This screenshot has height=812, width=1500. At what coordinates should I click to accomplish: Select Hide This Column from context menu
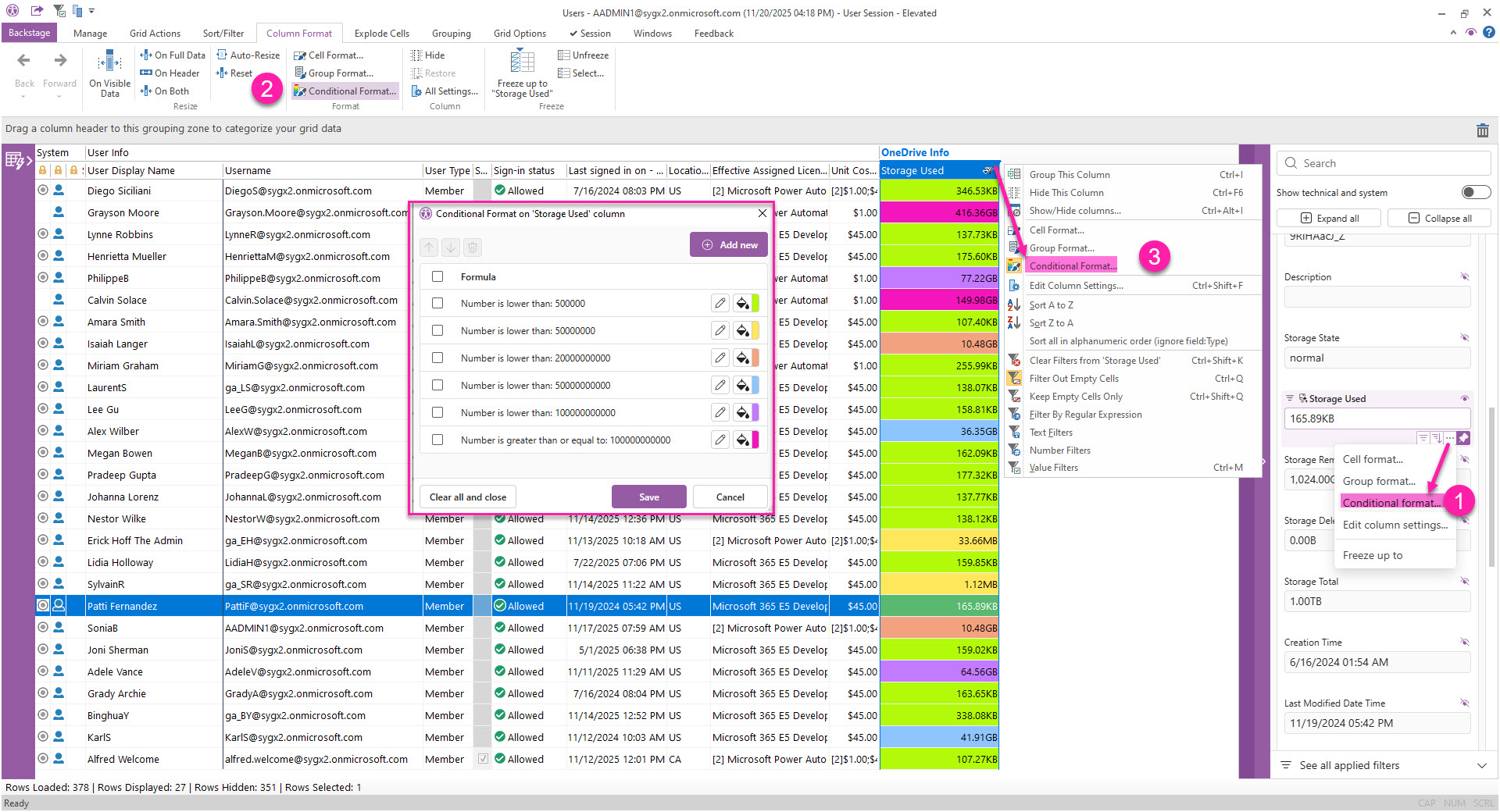[1066, 193]
